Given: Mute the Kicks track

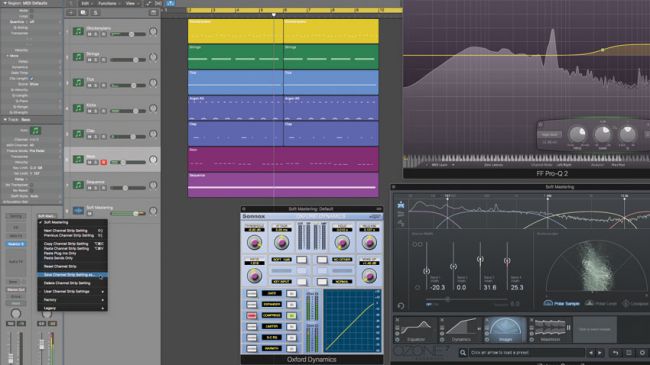Looking at the screenshot, I should 90,111.
